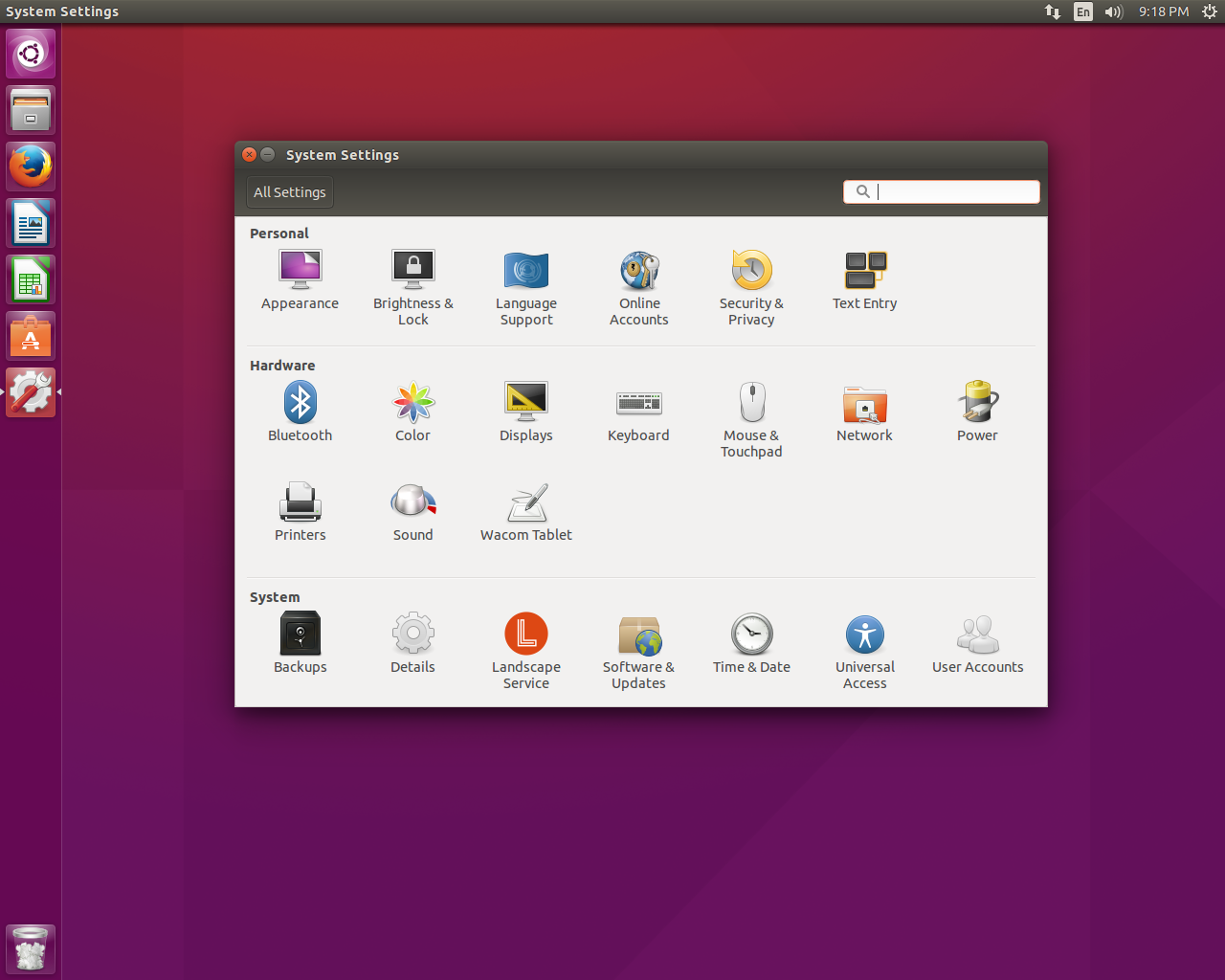Close the System Settings window
Screen dimensions: 1225x980
click(250, 154)
